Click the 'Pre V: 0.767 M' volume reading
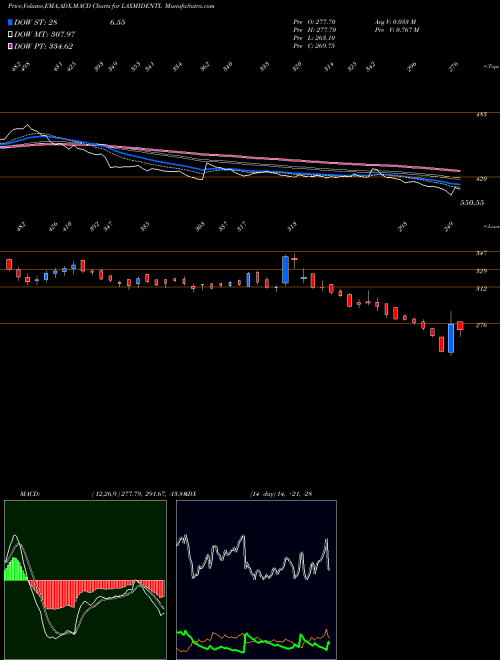The image size is (500, 660). coord(396,30)
